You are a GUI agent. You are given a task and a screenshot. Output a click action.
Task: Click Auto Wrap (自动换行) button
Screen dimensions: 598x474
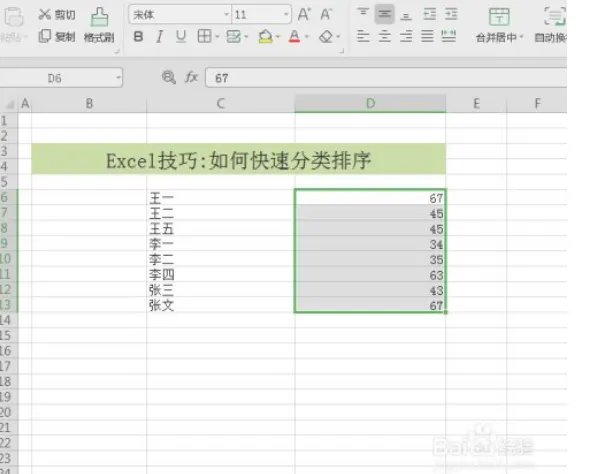[x=551, y=25]
